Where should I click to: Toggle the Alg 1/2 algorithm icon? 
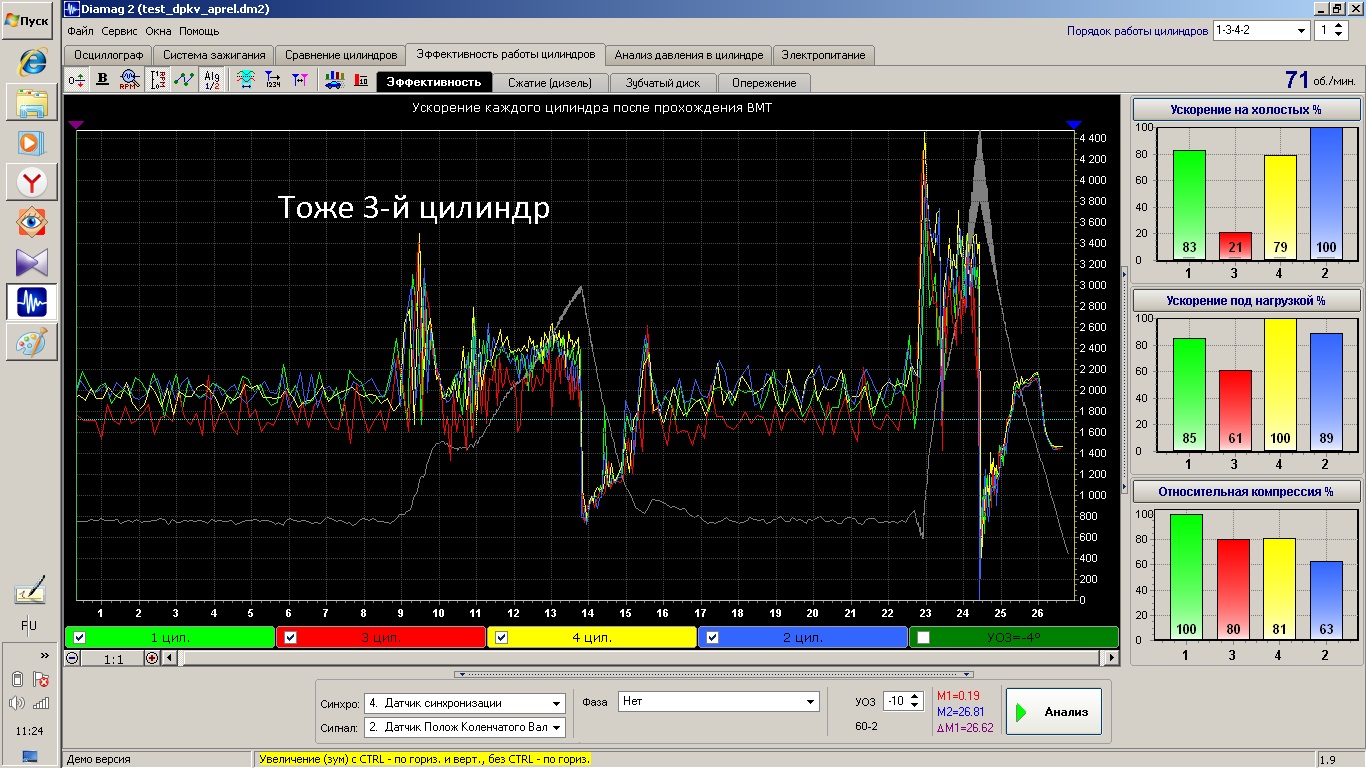[x=211, y=81]
